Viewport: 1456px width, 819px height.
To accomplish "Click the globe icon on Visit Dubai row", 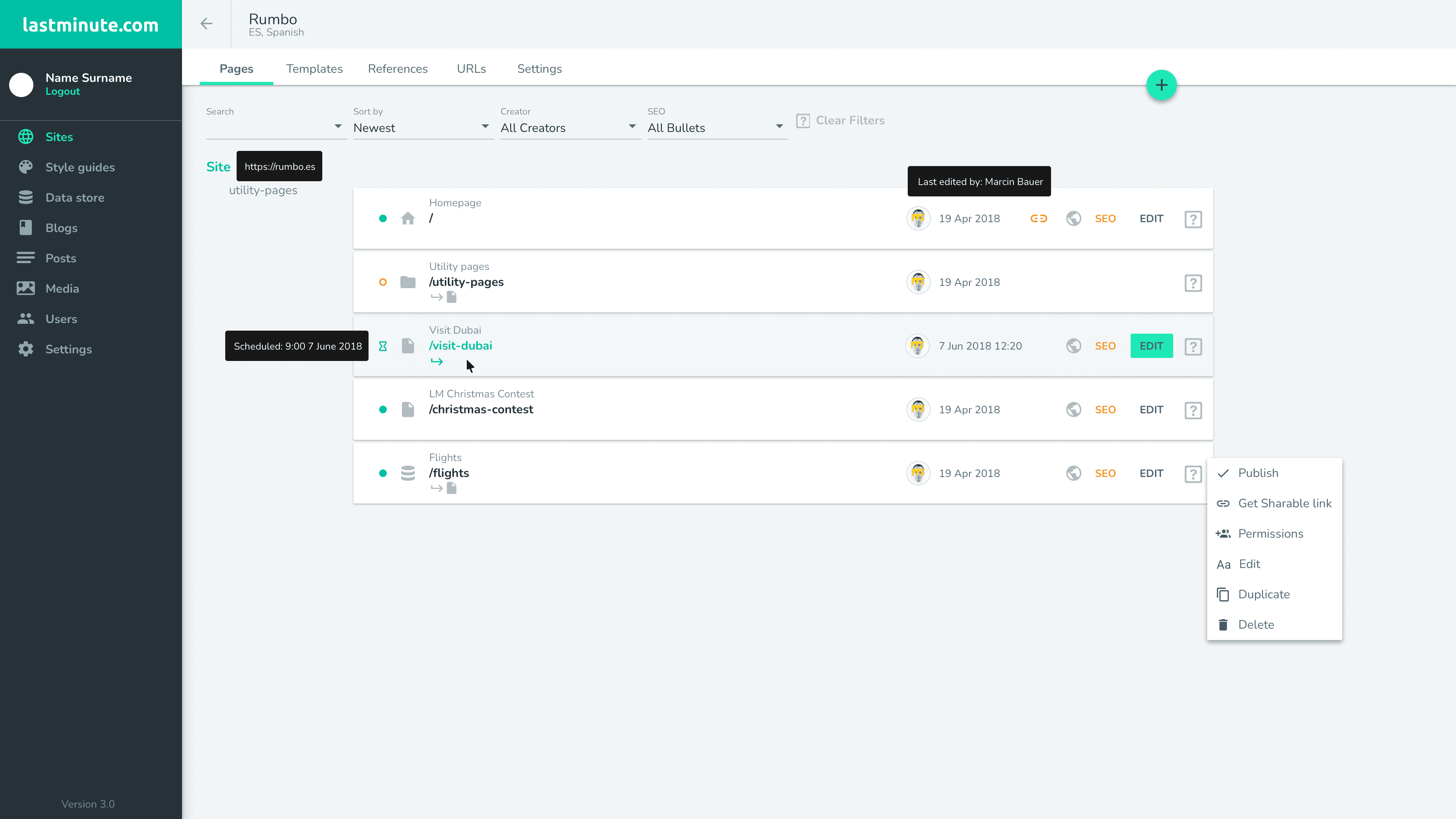I will 1073,346.
